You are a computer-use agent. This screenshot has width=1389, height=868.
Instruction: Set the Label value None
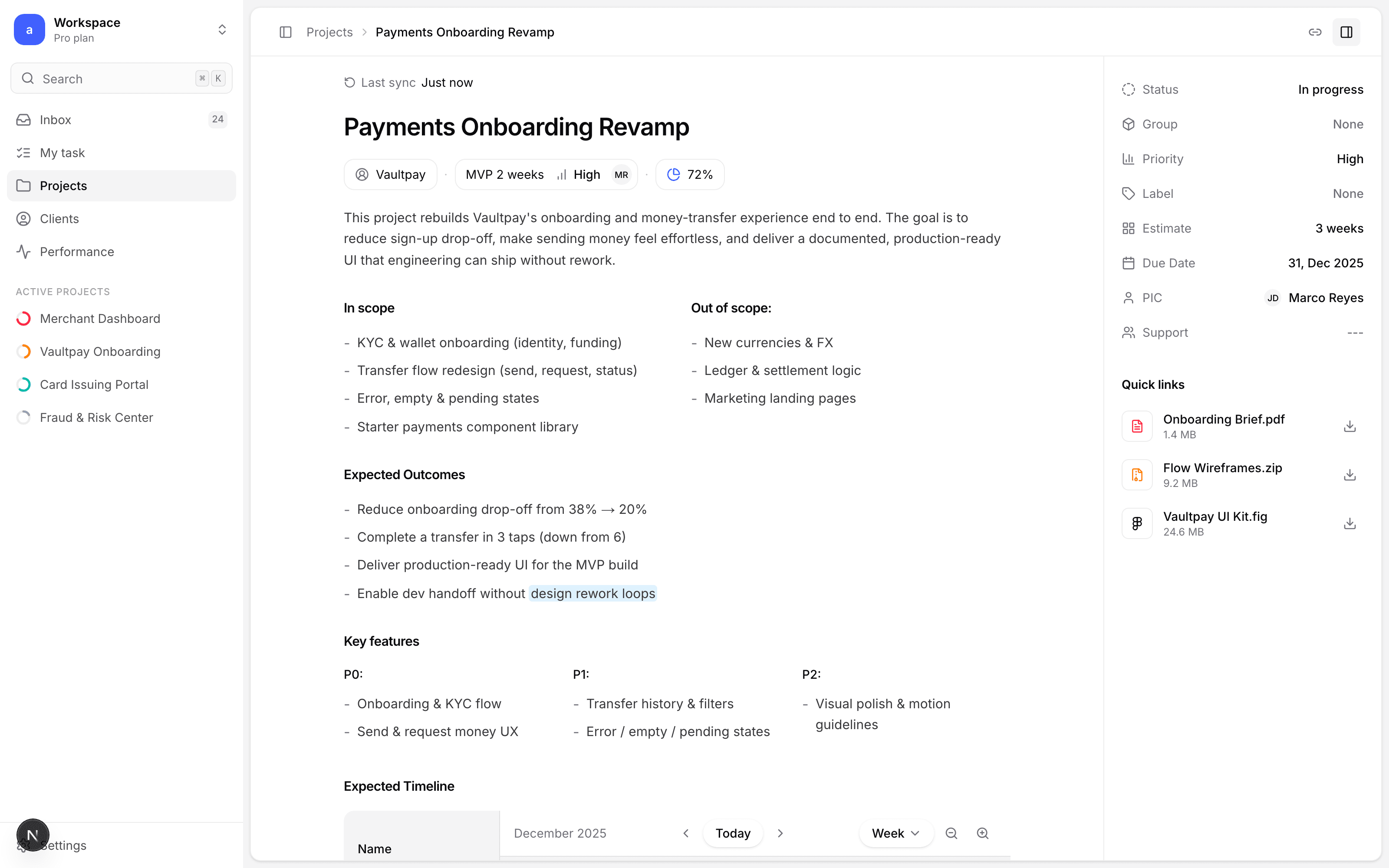pos(1348,194)
